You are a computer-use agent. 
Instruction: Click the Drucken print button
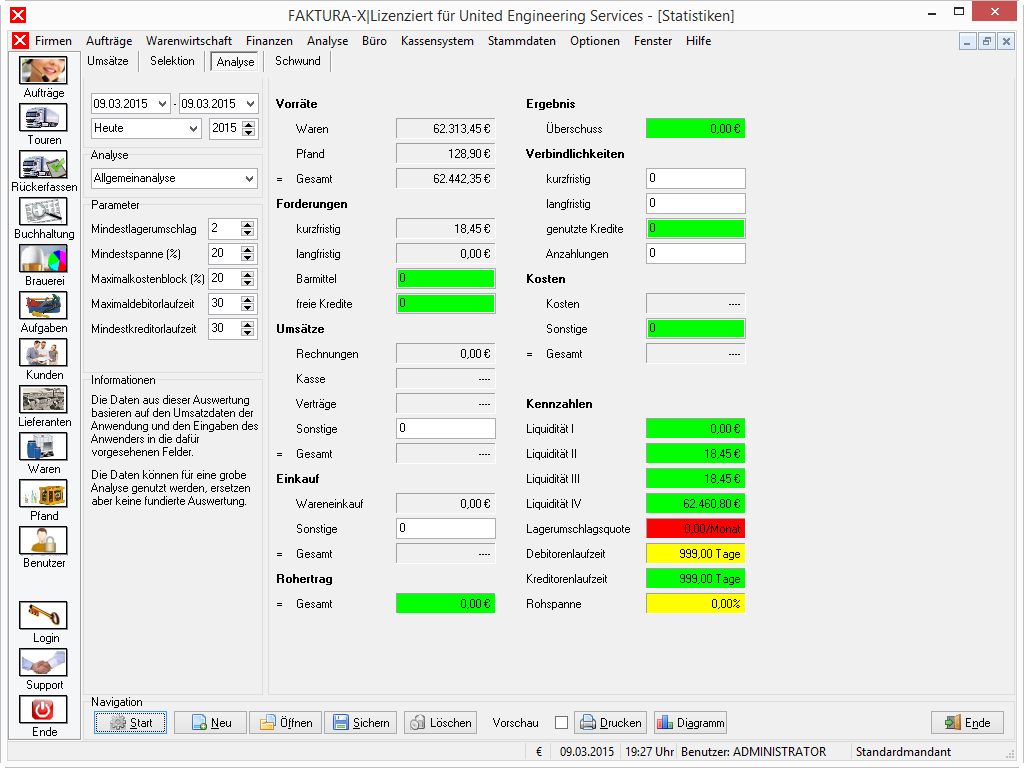(x=611, y=723)
